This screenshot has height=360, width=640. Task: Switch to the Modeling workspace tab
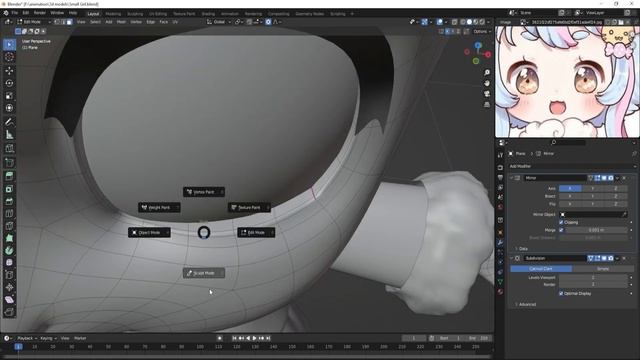[113, 14]
